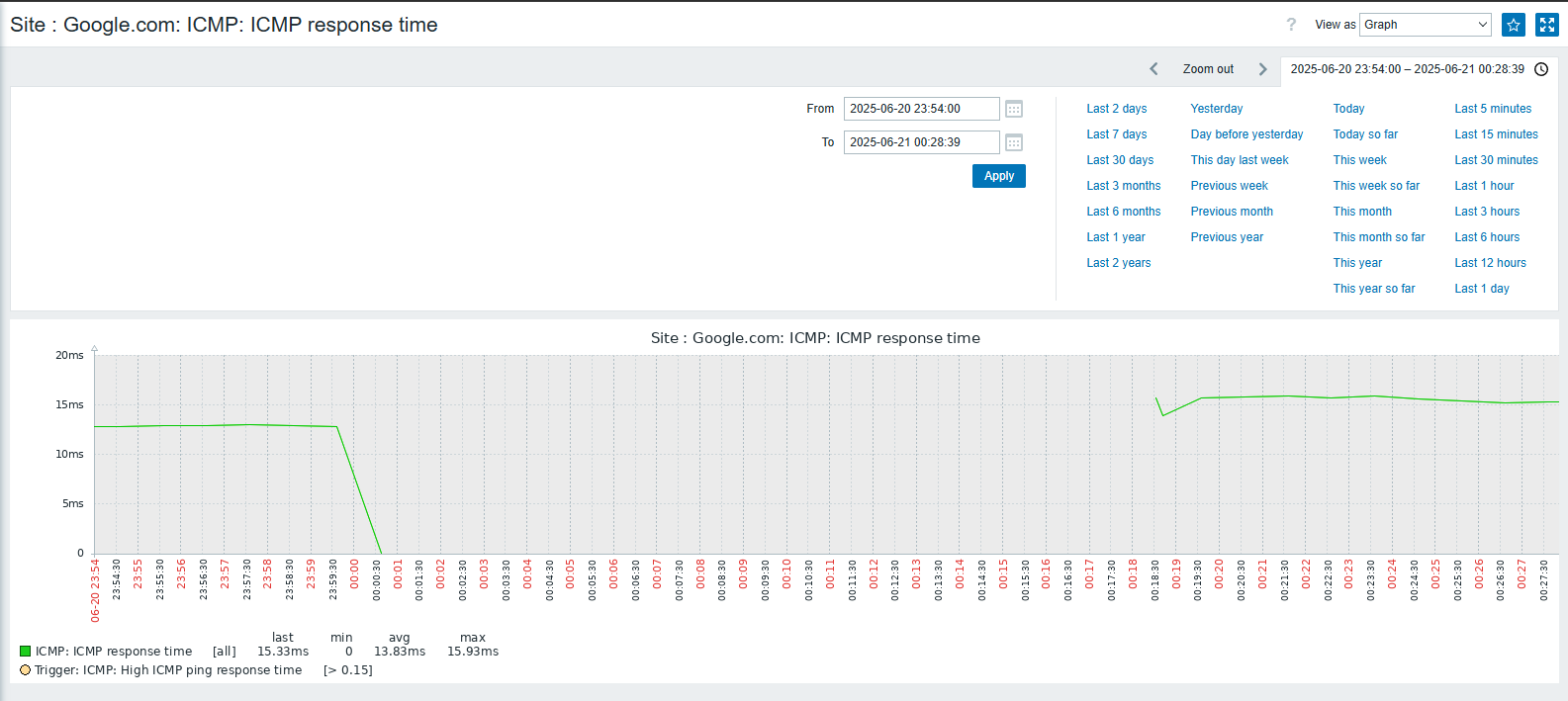Show data for This week
This screenshot has width=1568, height=701.
pyautogui.click(x=1359, y=160)
